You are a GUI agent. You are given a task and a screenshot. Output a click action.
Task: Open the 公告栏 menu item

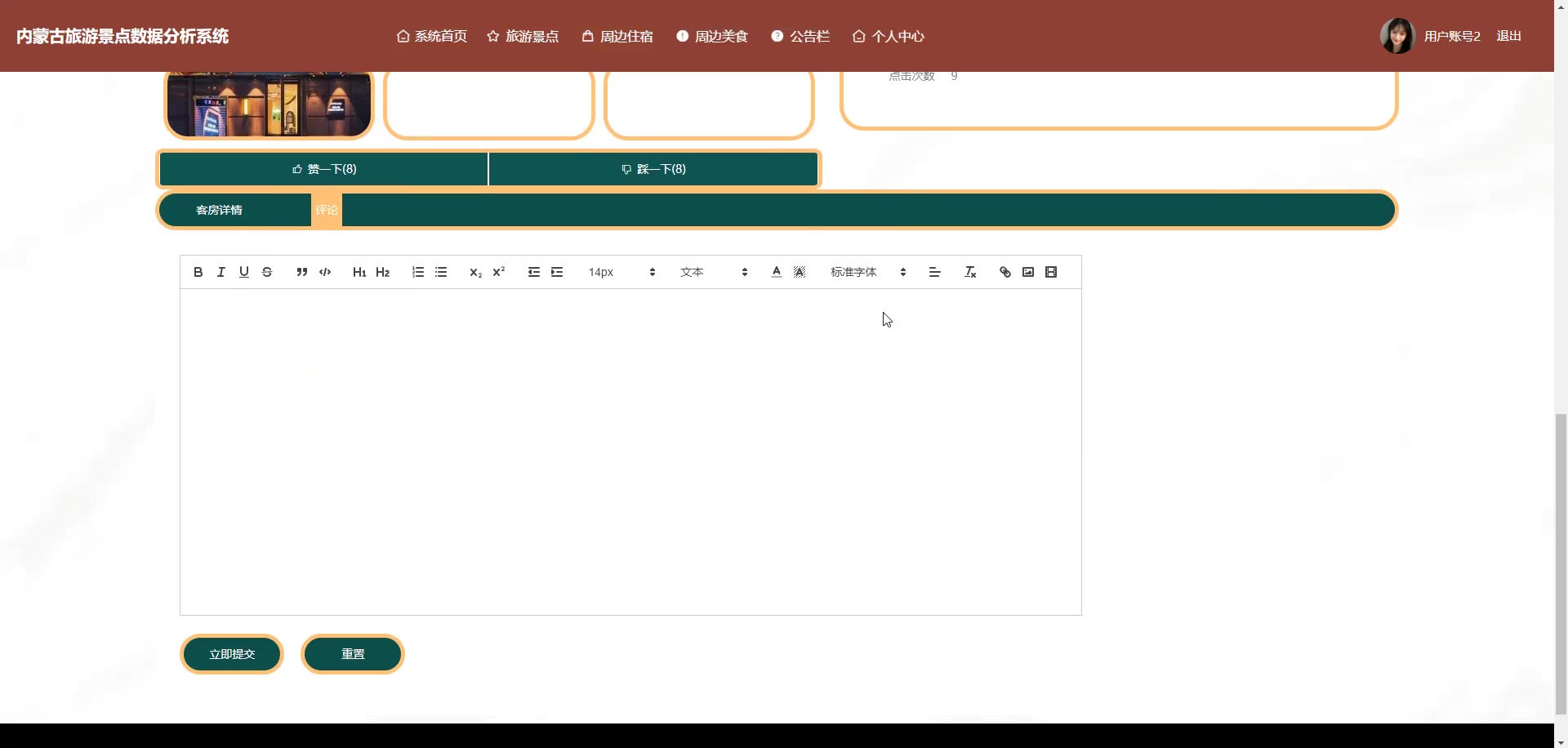pyautogui.click(x=800, y=36)
